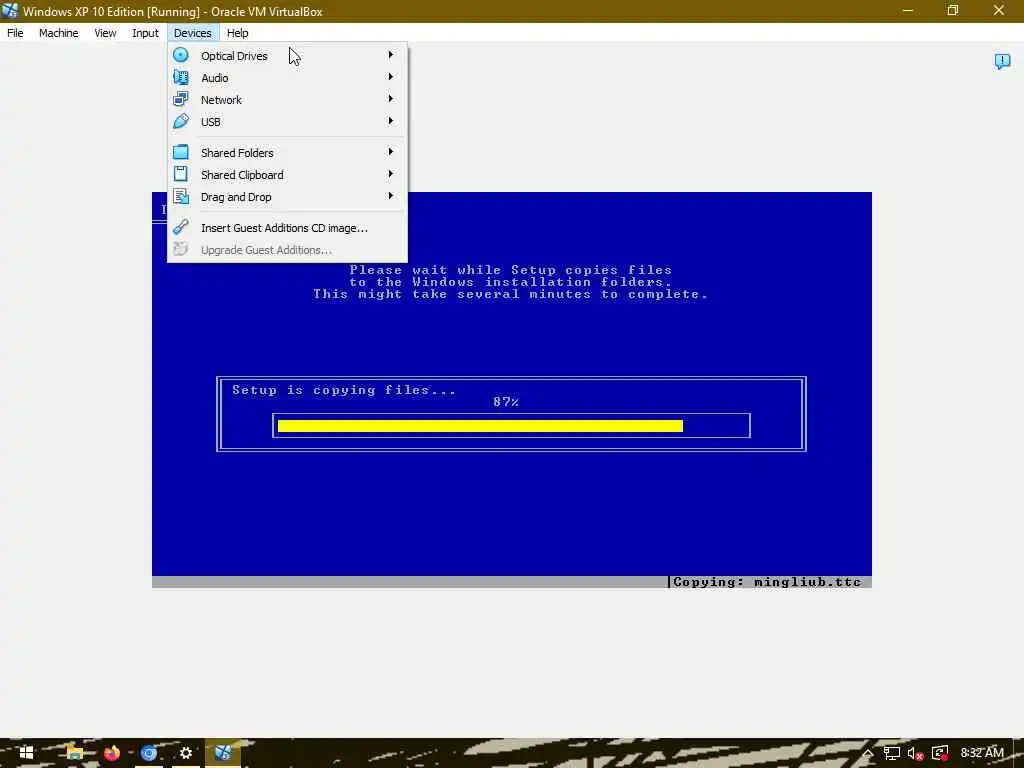Click the tray icon beside the clock
This screenshot has width=1024, height=768.
click(940, 754)
